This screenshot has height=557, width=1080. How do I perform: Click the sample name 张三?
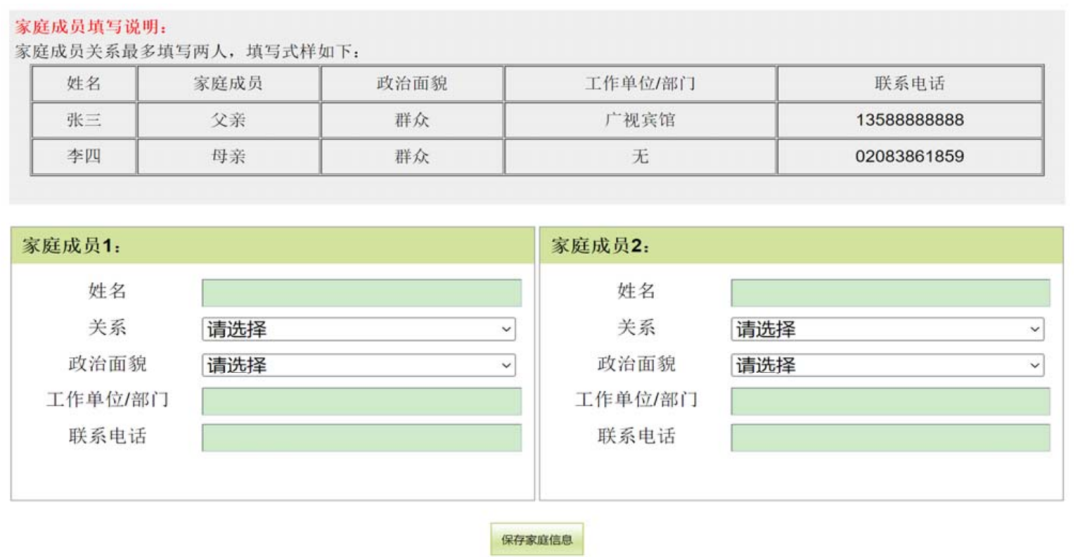(x=84, y=120)
